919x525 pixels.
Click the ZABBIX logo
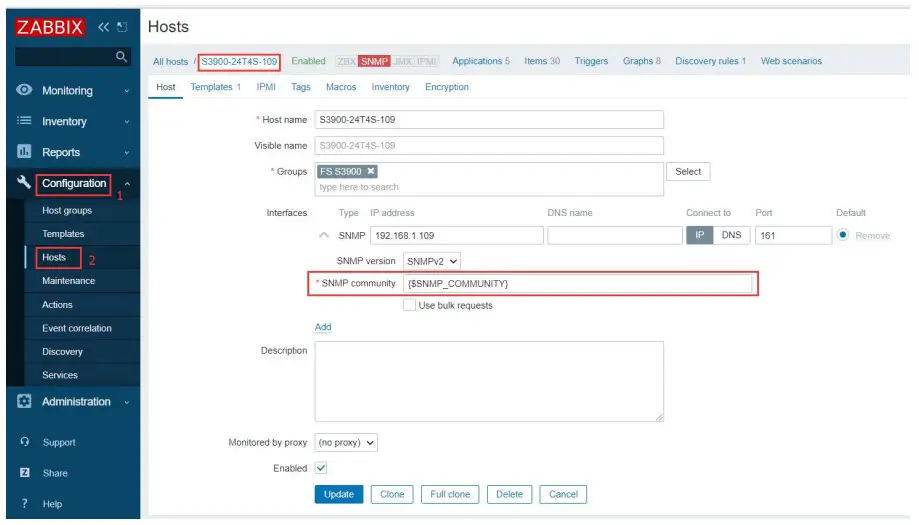click(50, 27)
